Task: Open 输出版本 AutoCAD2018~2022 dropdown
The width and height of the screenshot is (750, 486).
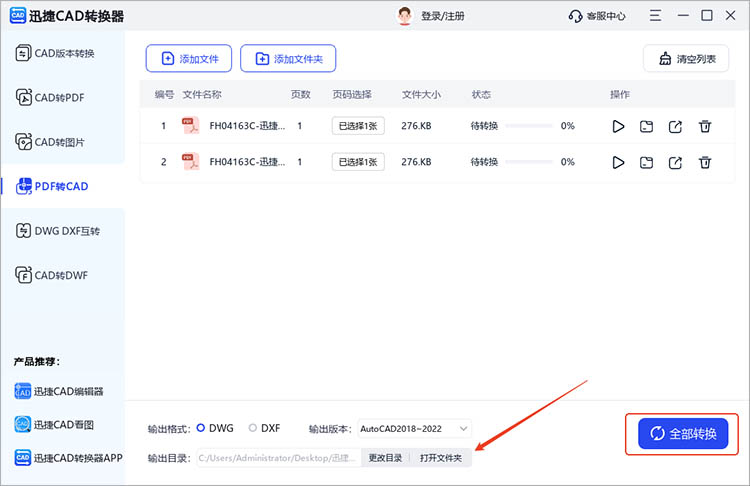Action: [x=414, y=429]
